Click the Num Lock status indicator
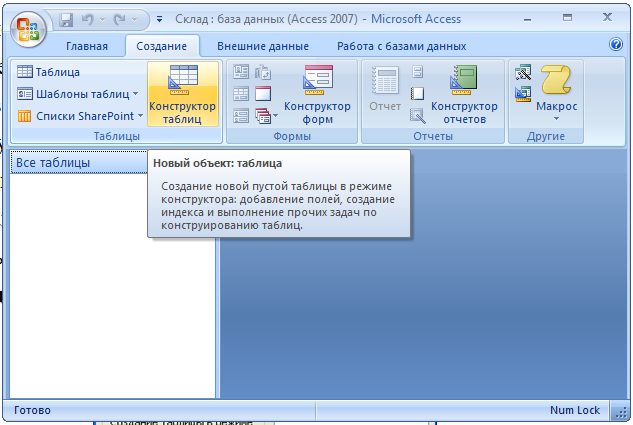 [x=575, y=410]
